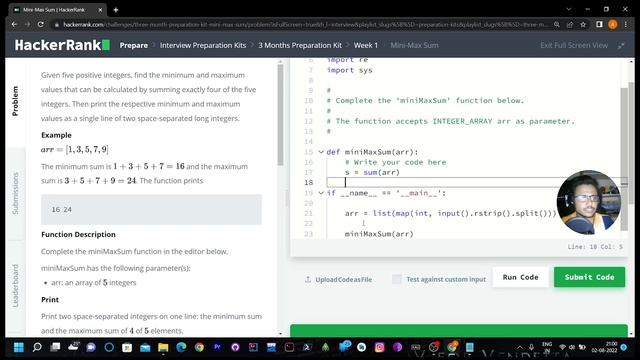
Task: Open 3 Months Preparation Kit breadcrumb
Action: (x=300, y=45)
